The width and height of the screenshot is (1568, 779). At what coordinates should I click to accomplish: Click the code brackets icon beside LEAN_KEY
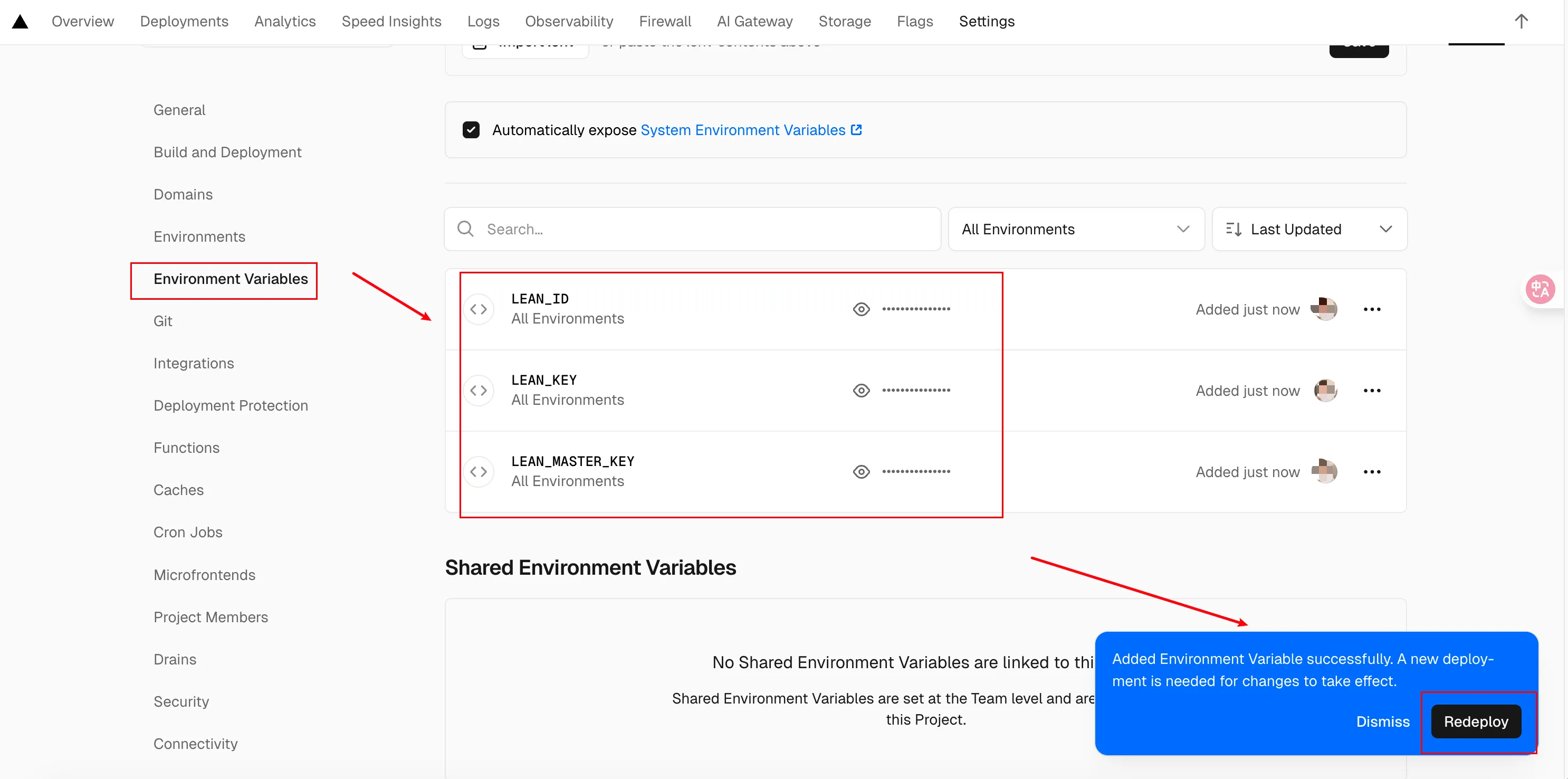pyautogui.click(x=479, y=391)
